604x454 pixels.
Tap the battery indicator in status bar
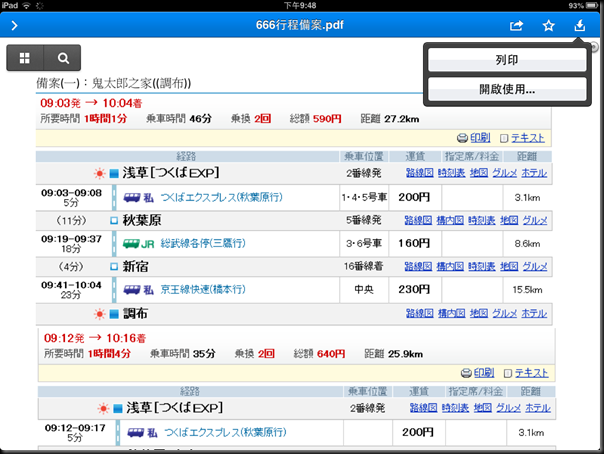pyautogui.click(x=592, y=5)
